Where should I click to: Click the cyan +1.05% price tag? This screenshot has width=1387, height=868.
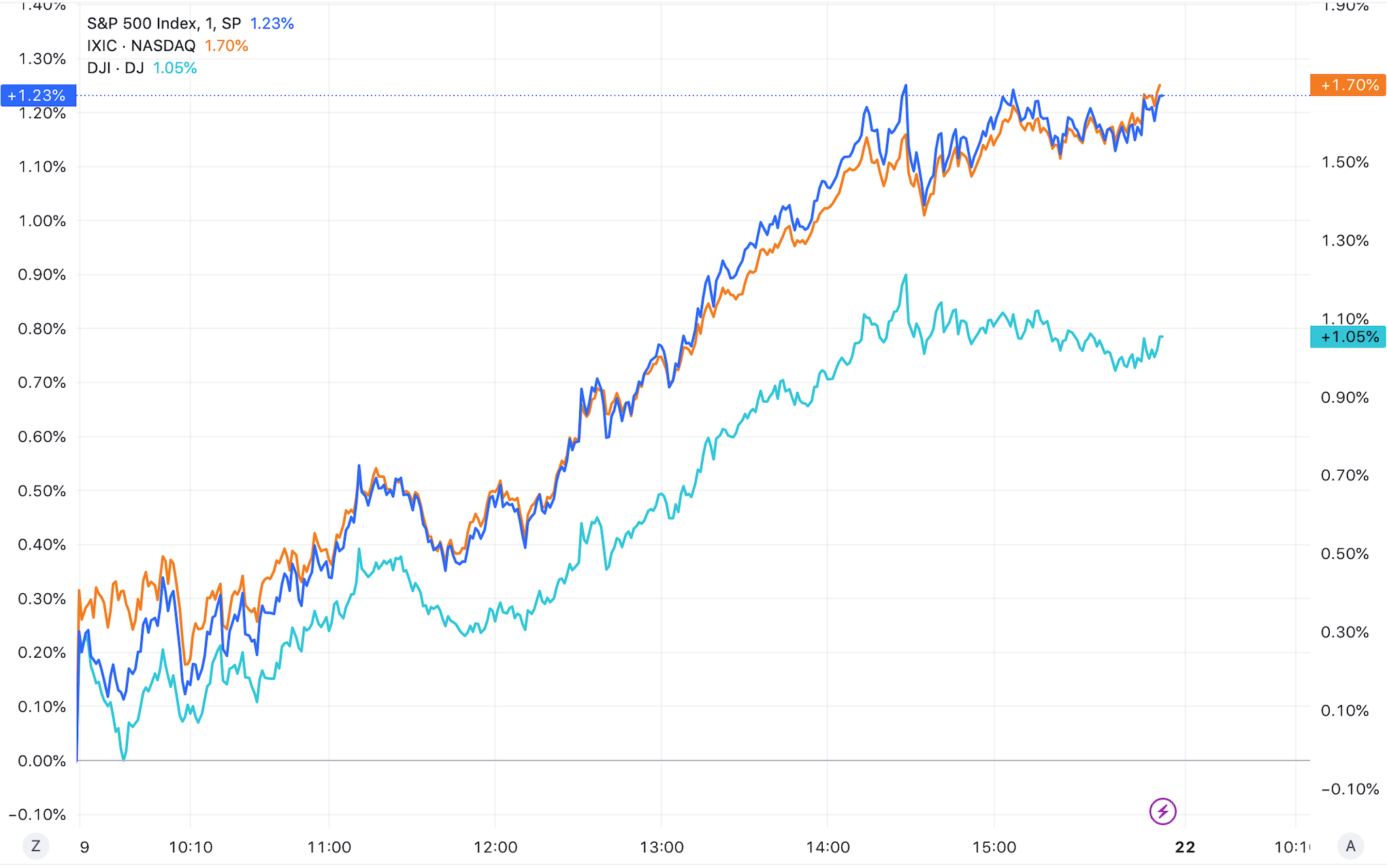pyautogui.click(x=1348, y=337)
